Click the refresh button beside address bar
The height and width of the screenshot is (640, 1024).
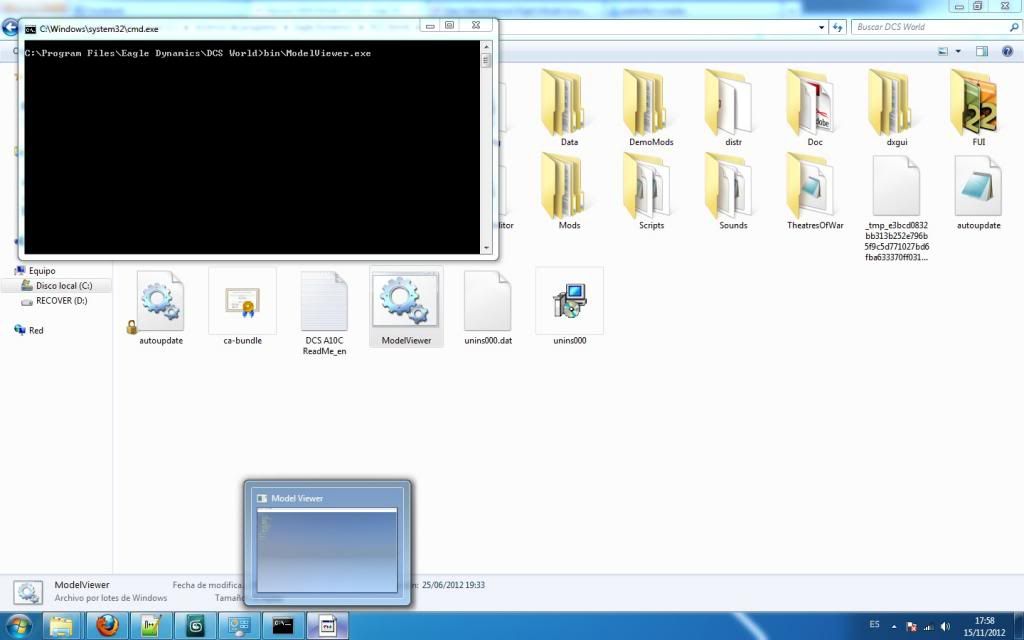(x=839, y=27)
